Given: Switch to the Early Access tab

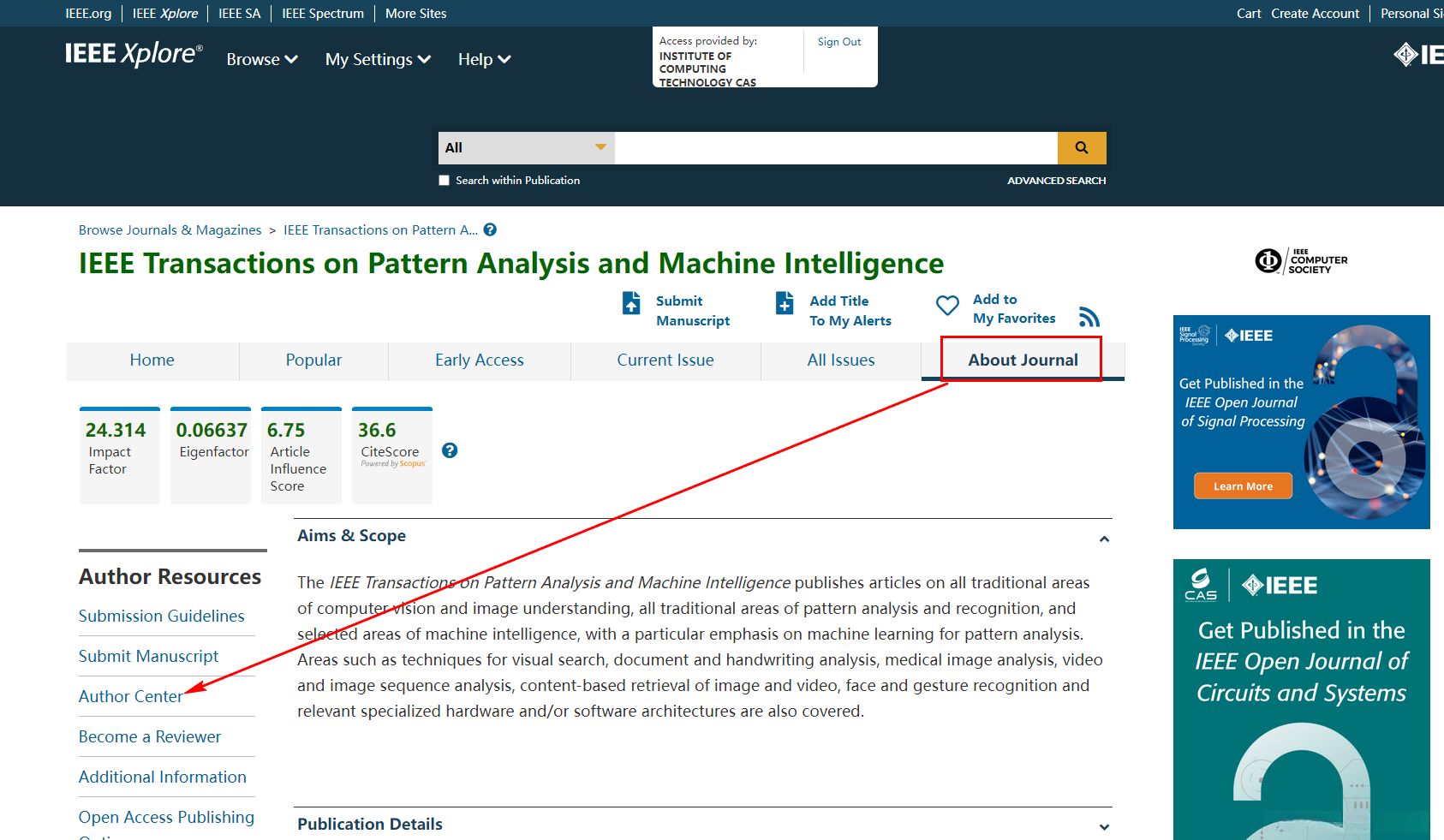Looking at the screenshot, I should [479, 360].
